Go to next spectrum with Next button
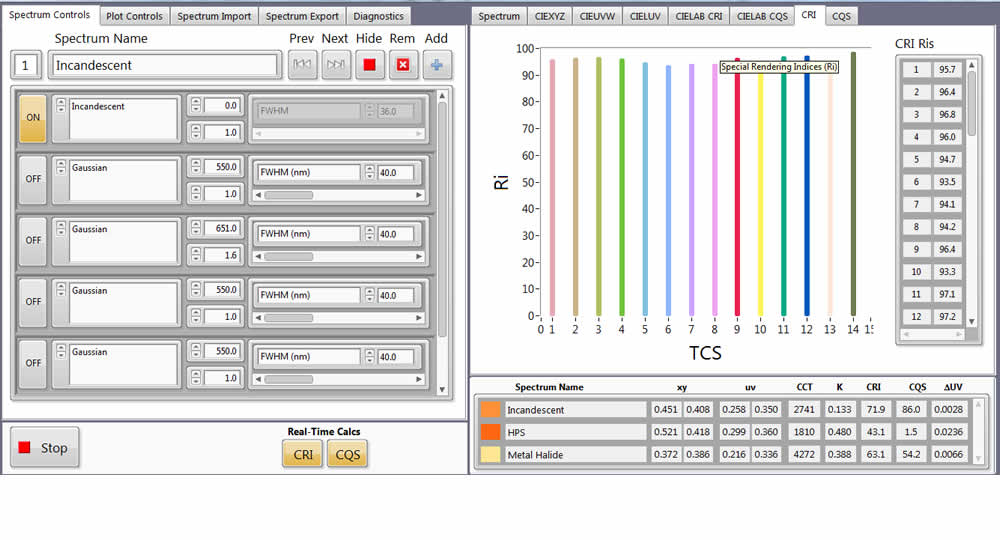The height and width of the screenshot is (540, 1000). click(336, 64)
